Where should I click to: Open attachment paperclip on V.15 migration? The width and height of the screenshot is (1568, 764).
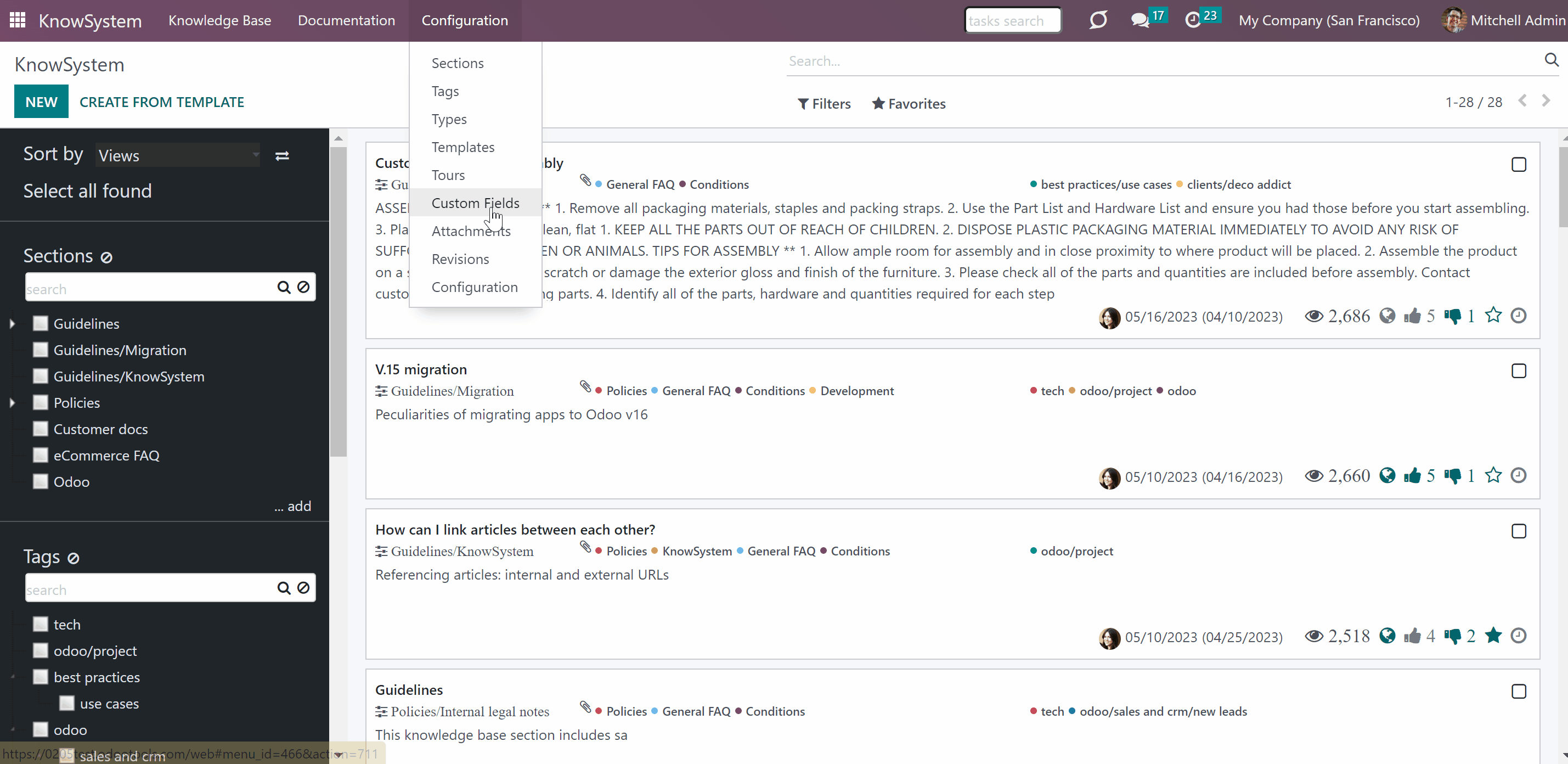pyautogui.click(x=585, y=386)
